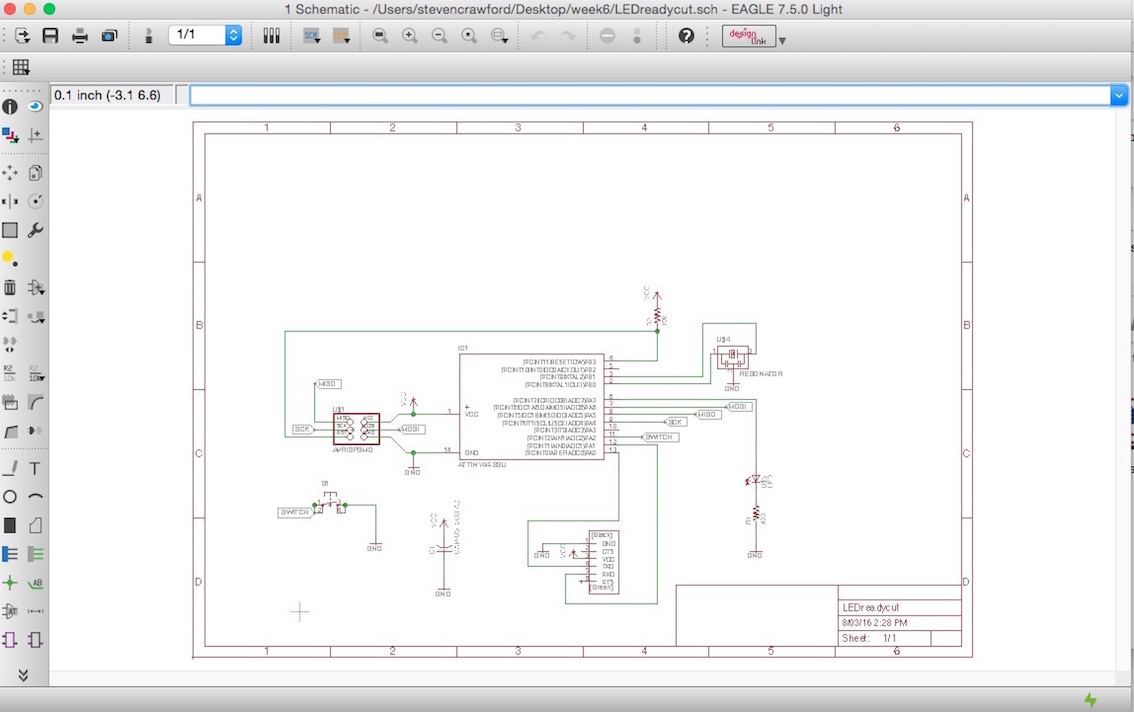Click the Zoom to fit icon
This screenshot has width=1134, height=712.
[380, 35]
